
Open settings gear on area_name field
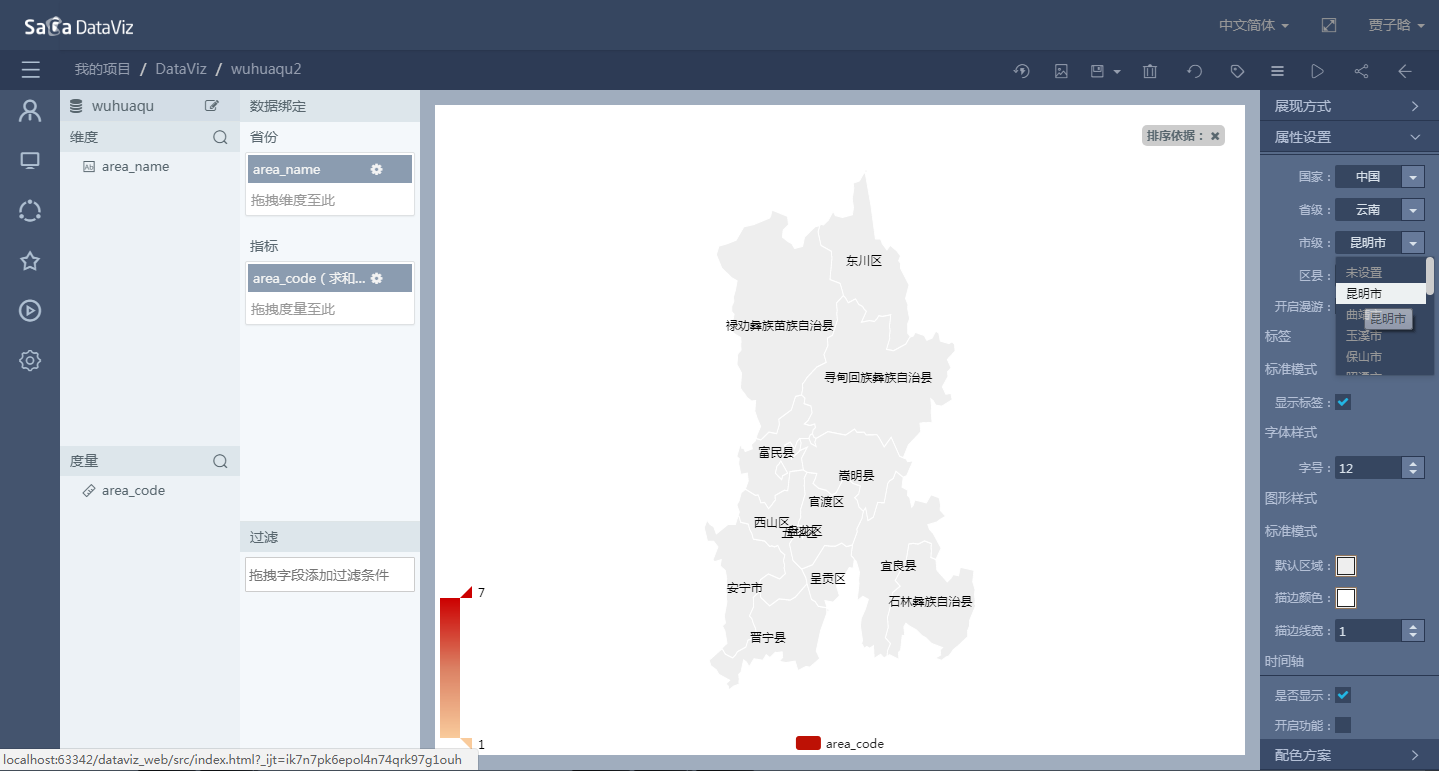377,169
